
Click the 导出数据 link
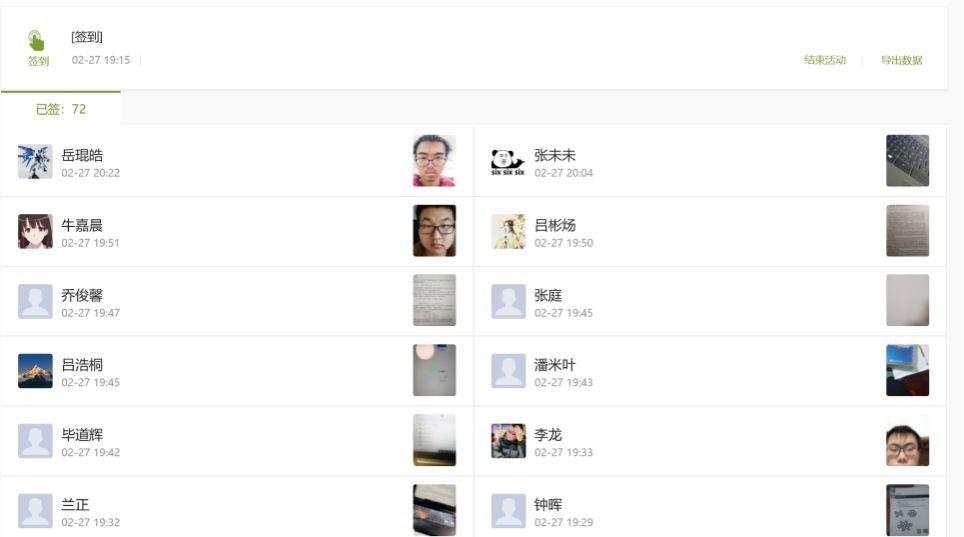coord(901,60)
